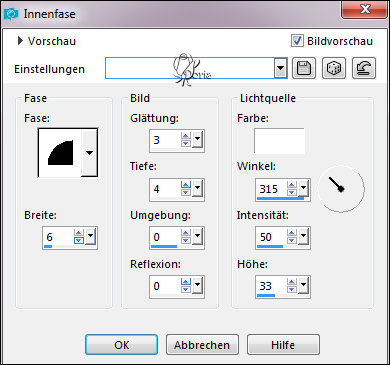Image resolution: width=390 pixels, height=365 pixels.
Task: Click the randomize parameters dice icon
Action: pos(334,68)
